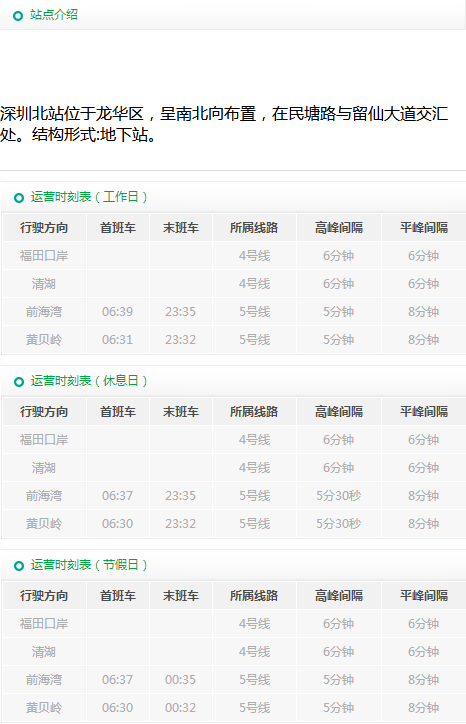Viewport: 466px width, 724px height.
Task: Click the green circle icon beside 运营时刻表(工作日)
Action: point(19,198)
